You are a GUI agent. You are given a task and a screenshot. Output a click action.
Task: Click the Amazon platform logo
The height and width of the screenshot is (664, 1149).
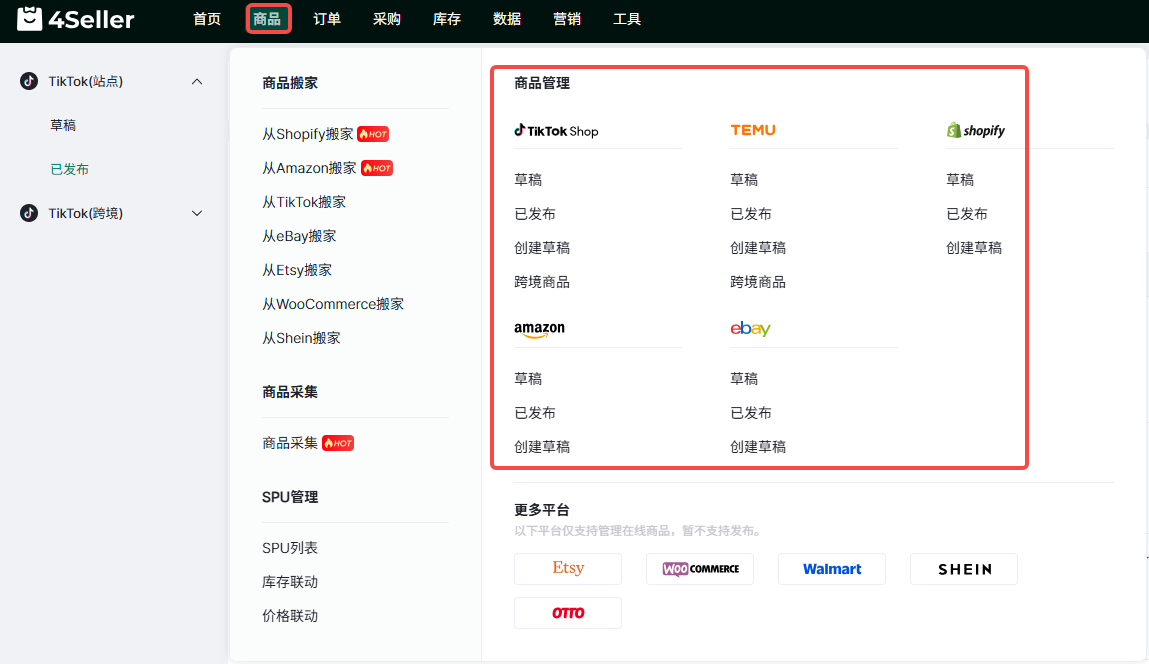point(539,329)
